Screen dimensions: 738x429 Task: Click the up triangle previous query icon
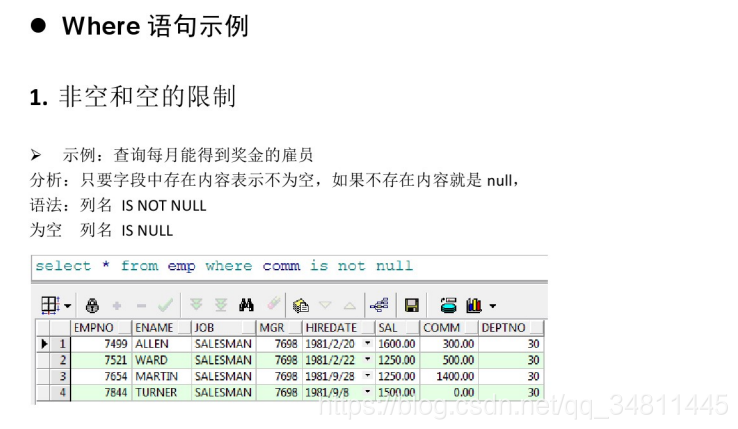click(x=350, y=306)
